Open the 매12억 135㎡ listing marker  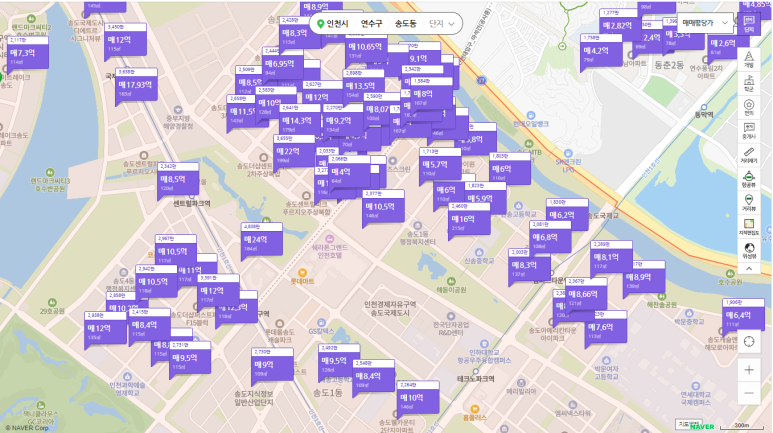(105, 328)
